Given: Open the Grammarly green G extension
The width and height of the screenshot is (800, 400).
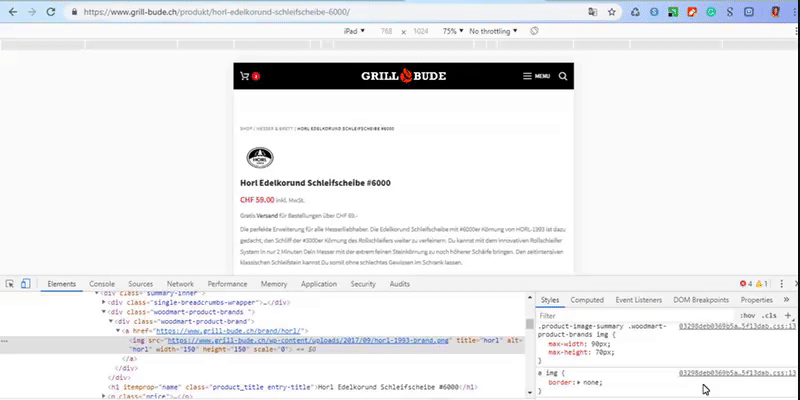Looking at the screenshot, I should (x=711, y=12).
